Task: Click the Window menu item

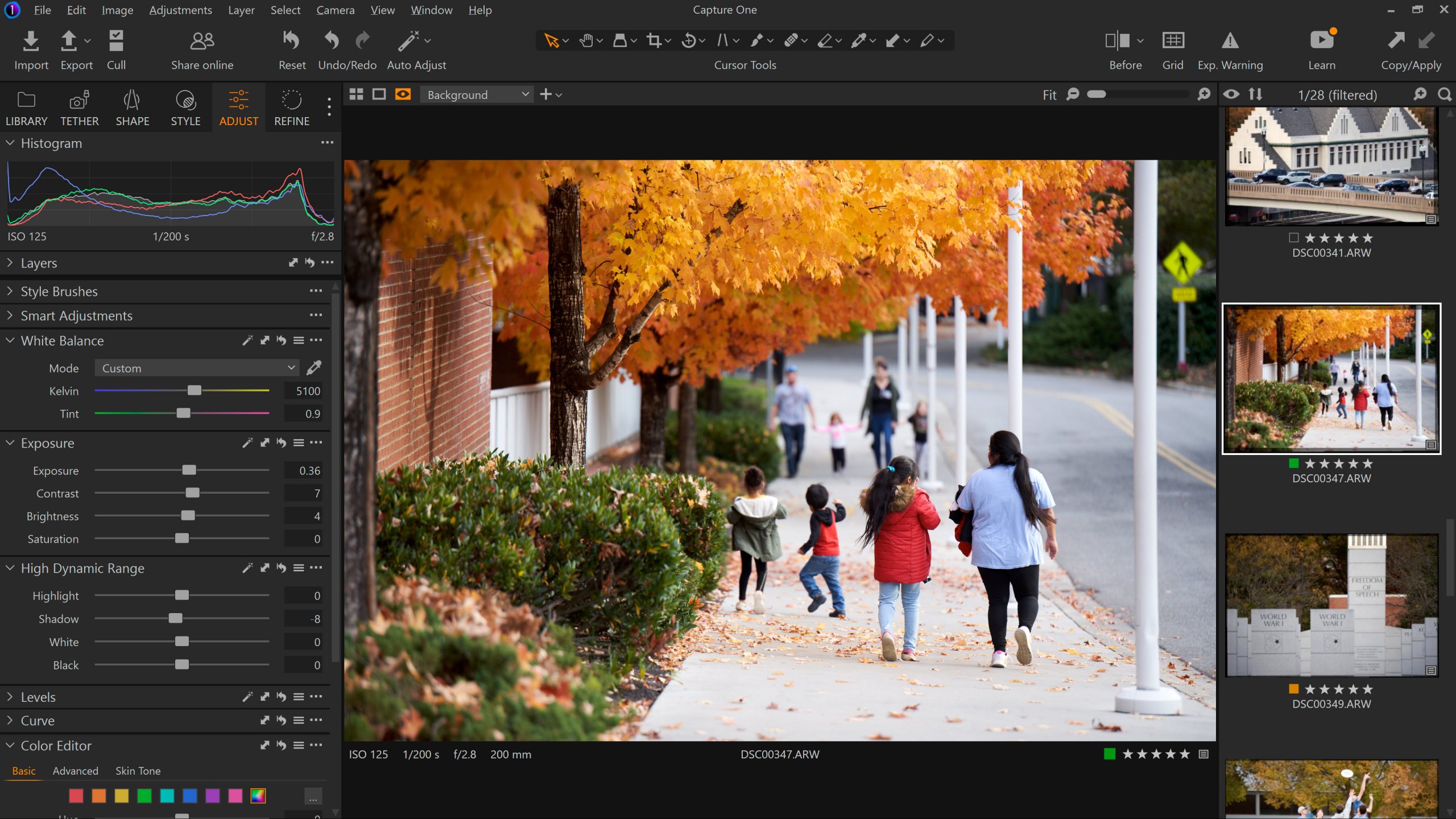Action: 431,10
